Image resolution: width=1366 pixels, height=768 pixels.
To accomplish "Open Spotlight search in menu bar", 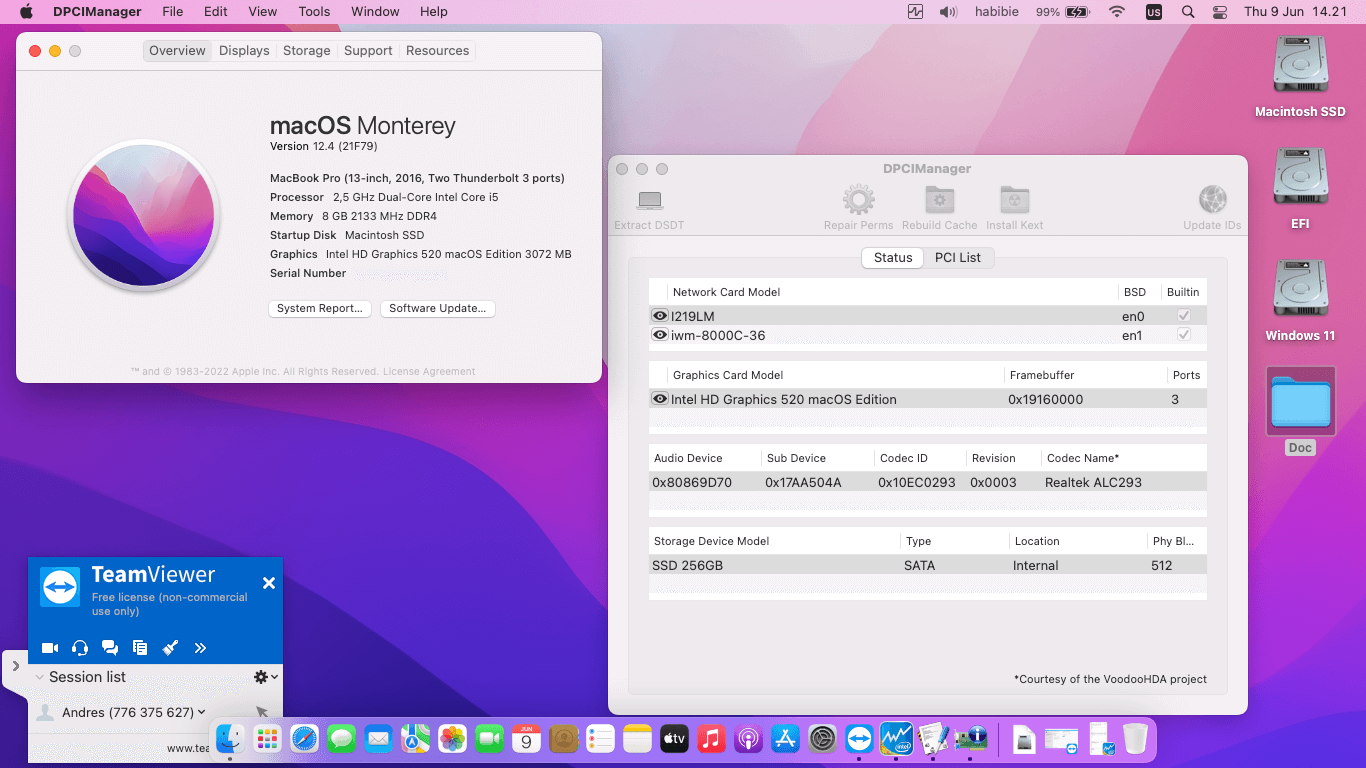I will click(1187, 12).
